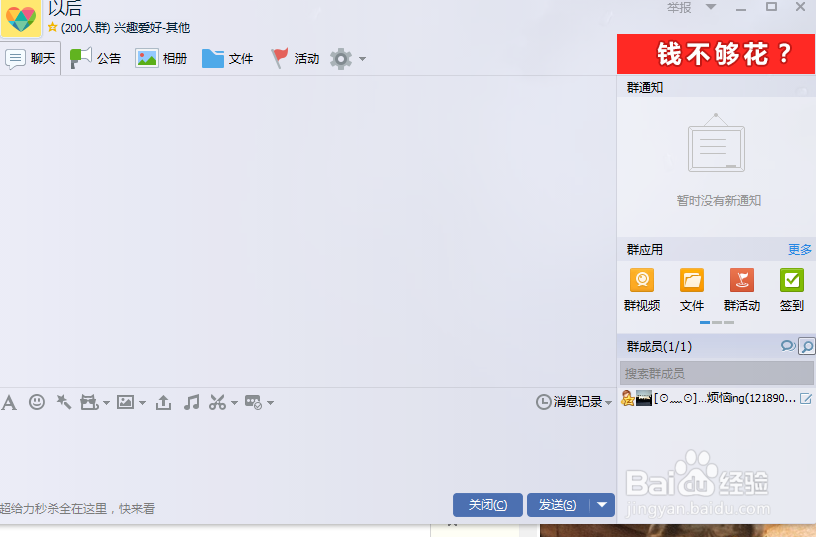
Task: Minimize the group chat window
Action: click(741, 8)
